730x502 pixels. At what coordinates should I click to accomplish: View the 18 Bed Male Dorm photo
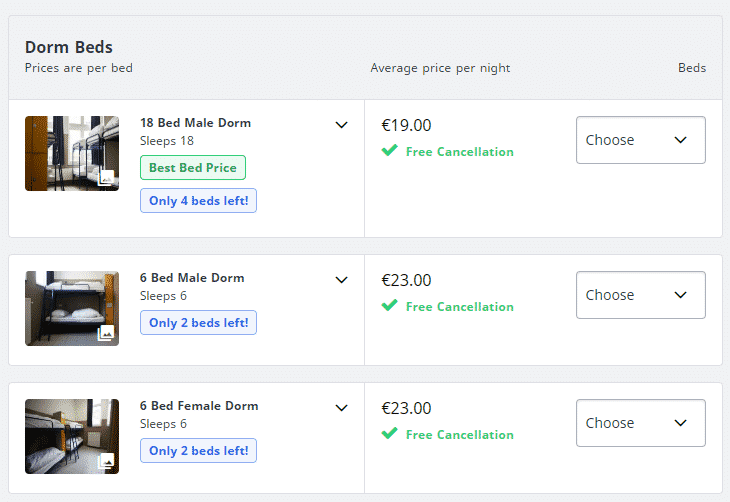tap(72, 153)
